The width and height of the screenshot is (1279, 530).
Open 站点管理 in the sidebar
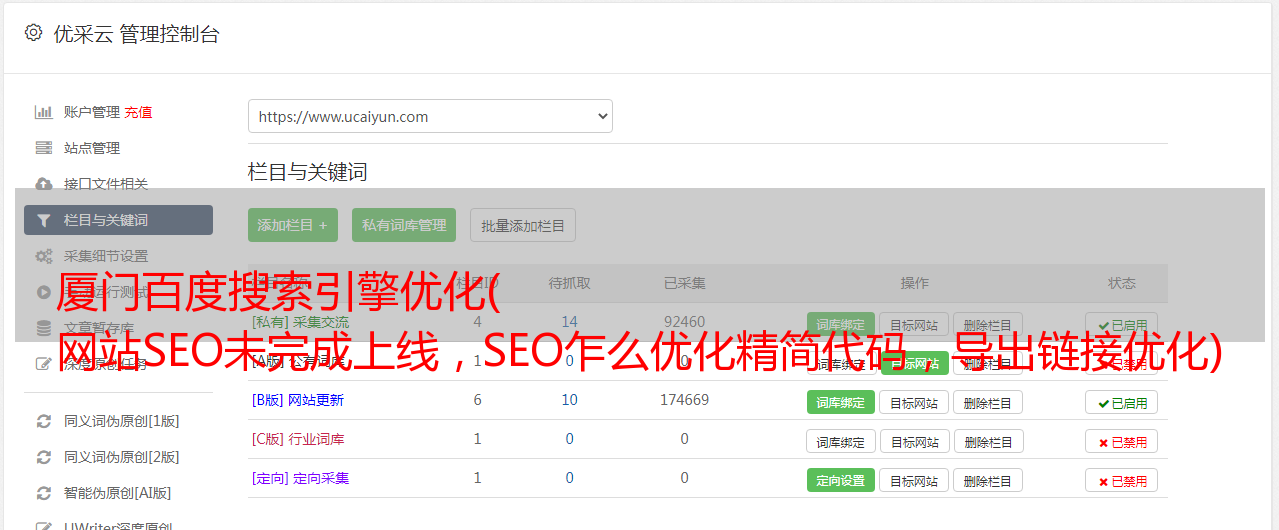point(92,148)
